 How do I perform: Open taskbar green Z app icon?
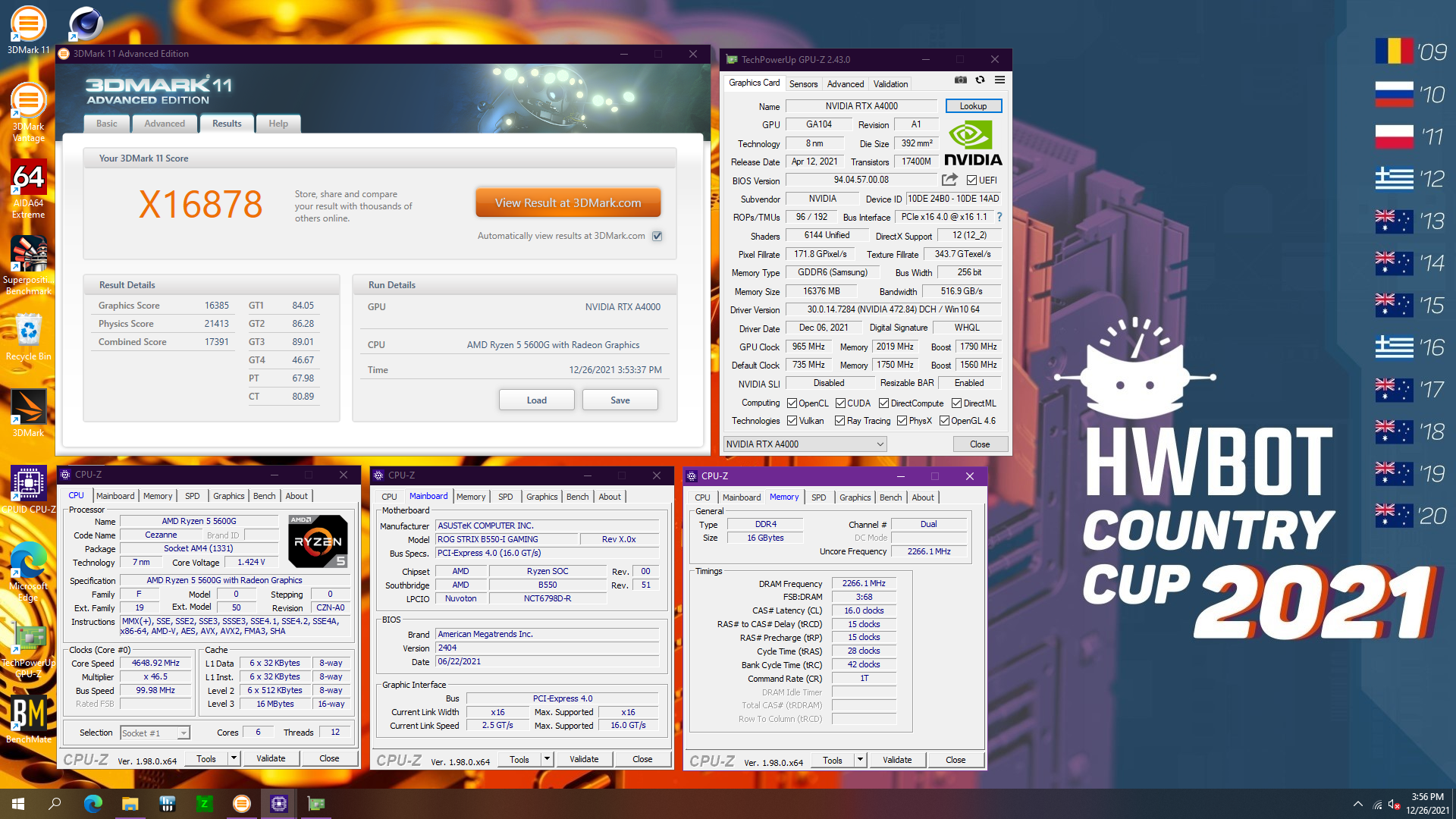point(204,804)
